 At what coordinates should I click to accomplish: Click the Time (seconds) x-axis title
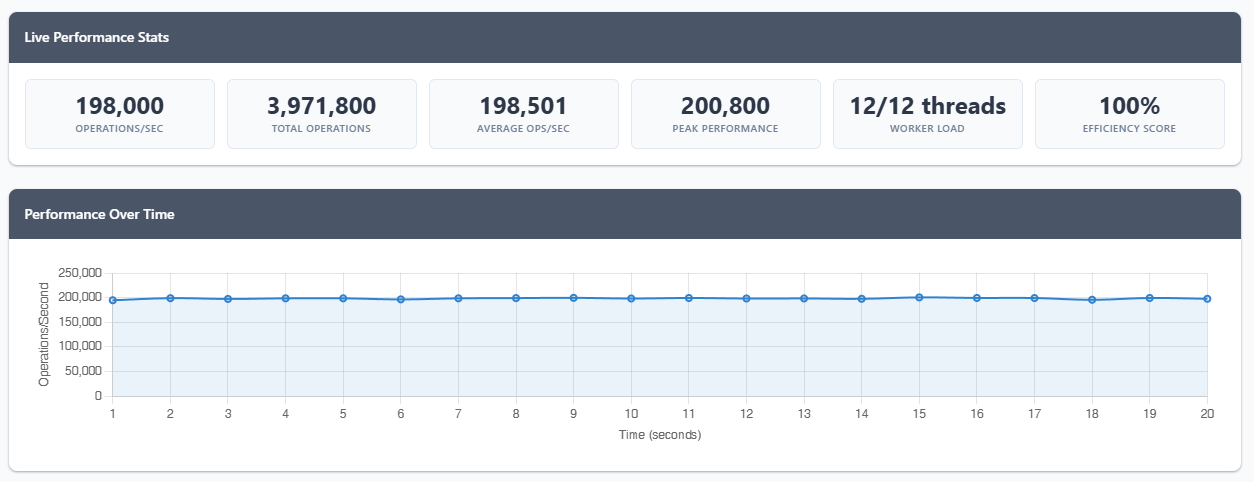pyautogui.click(x=659, y=435)
